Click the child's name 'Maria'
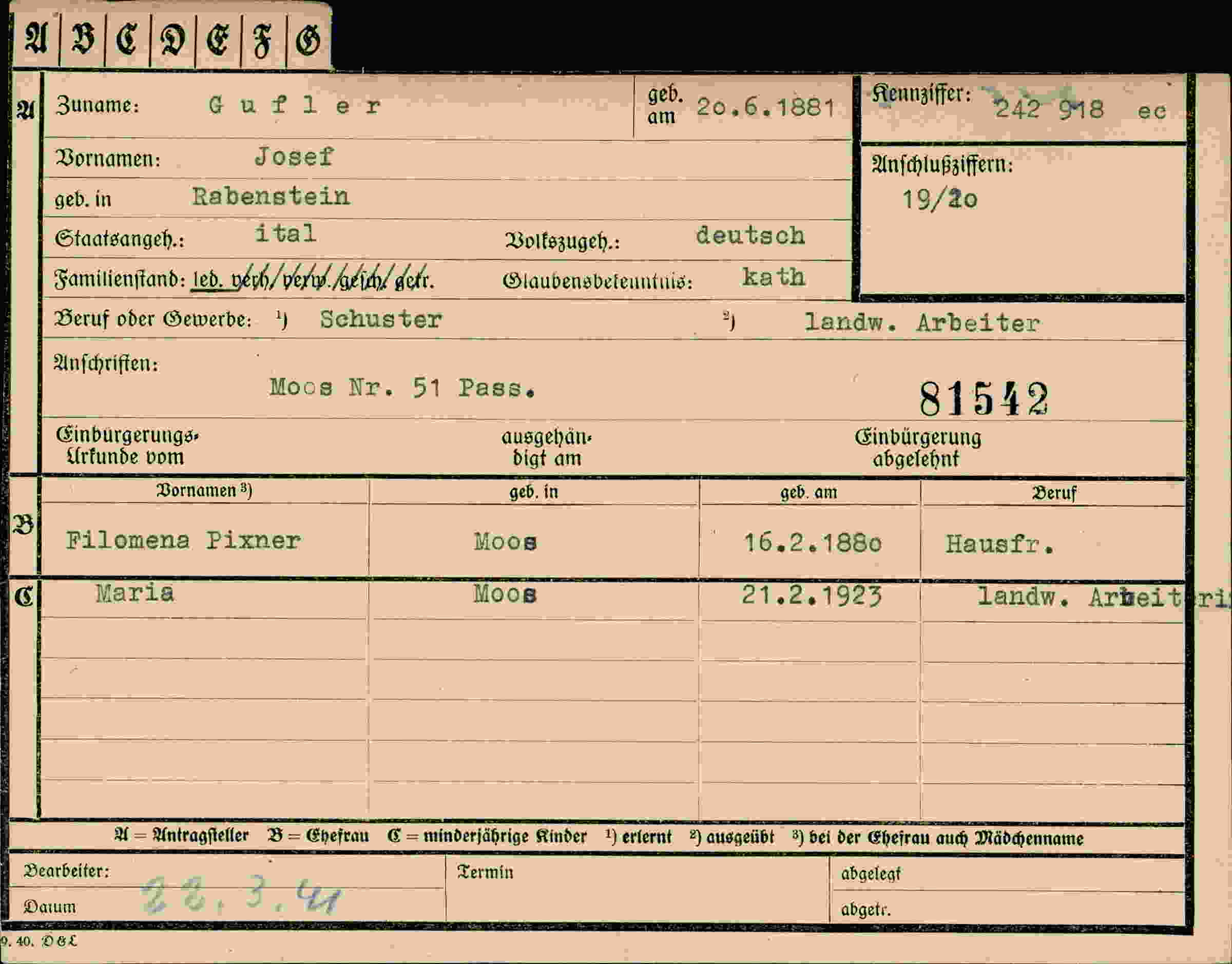Viewport: 1232px width, 964px height. click(135, 593)
